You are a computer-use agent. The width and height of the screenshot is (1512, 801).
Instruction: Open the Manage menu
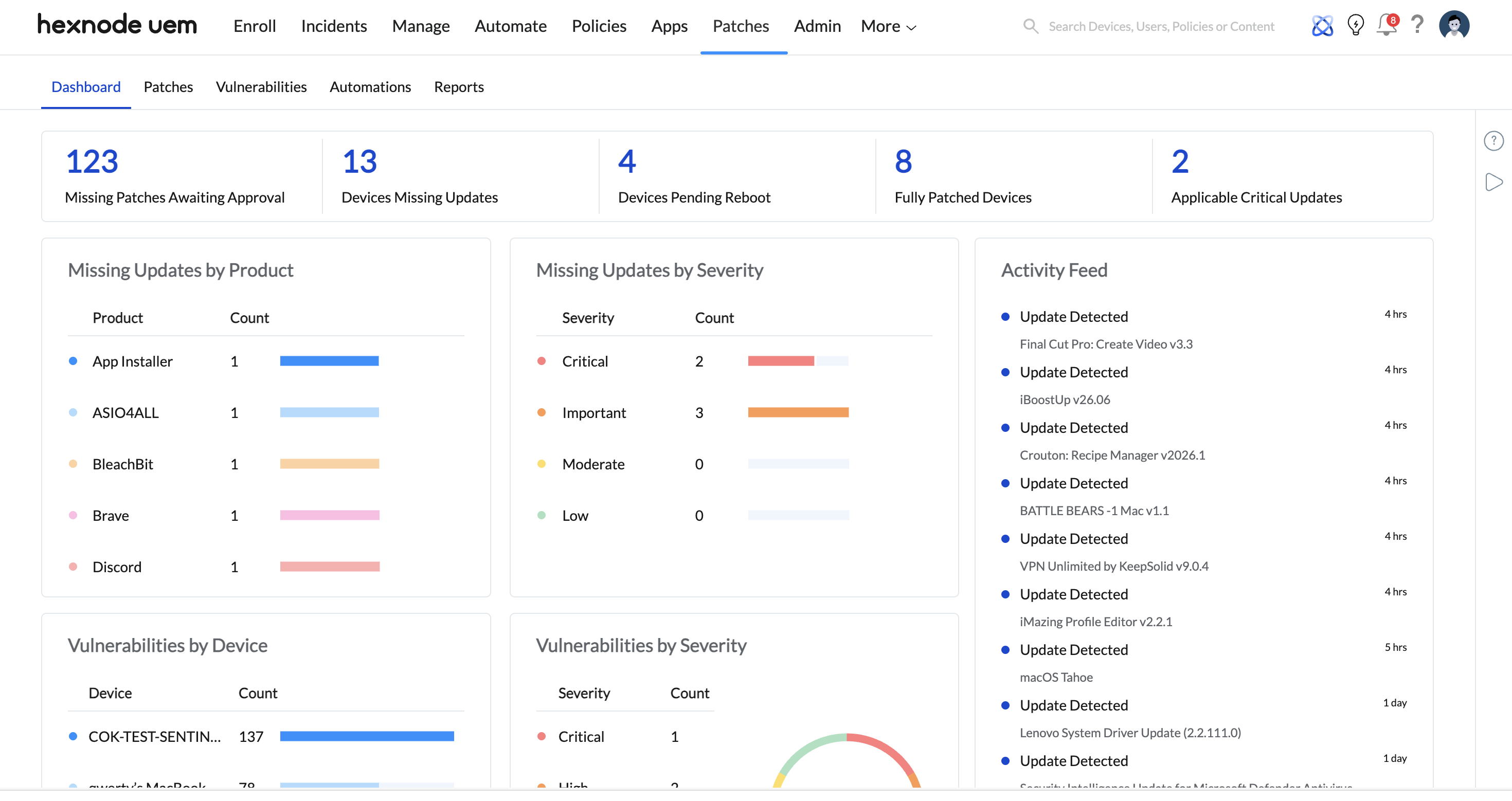[x=421, y=26]
